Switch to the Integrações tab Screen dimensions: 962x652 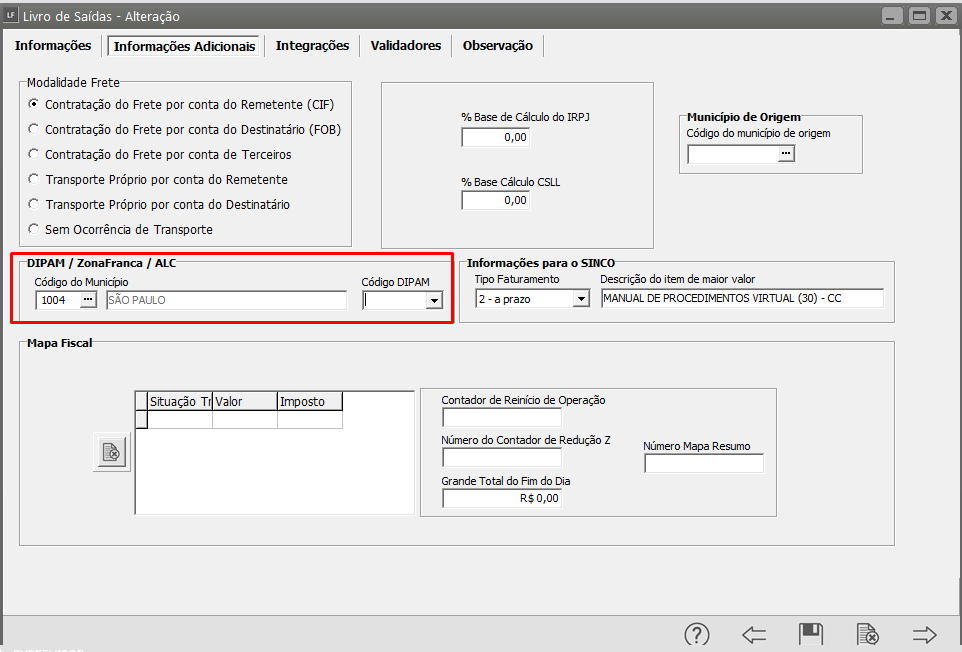(x=312, y=46)
